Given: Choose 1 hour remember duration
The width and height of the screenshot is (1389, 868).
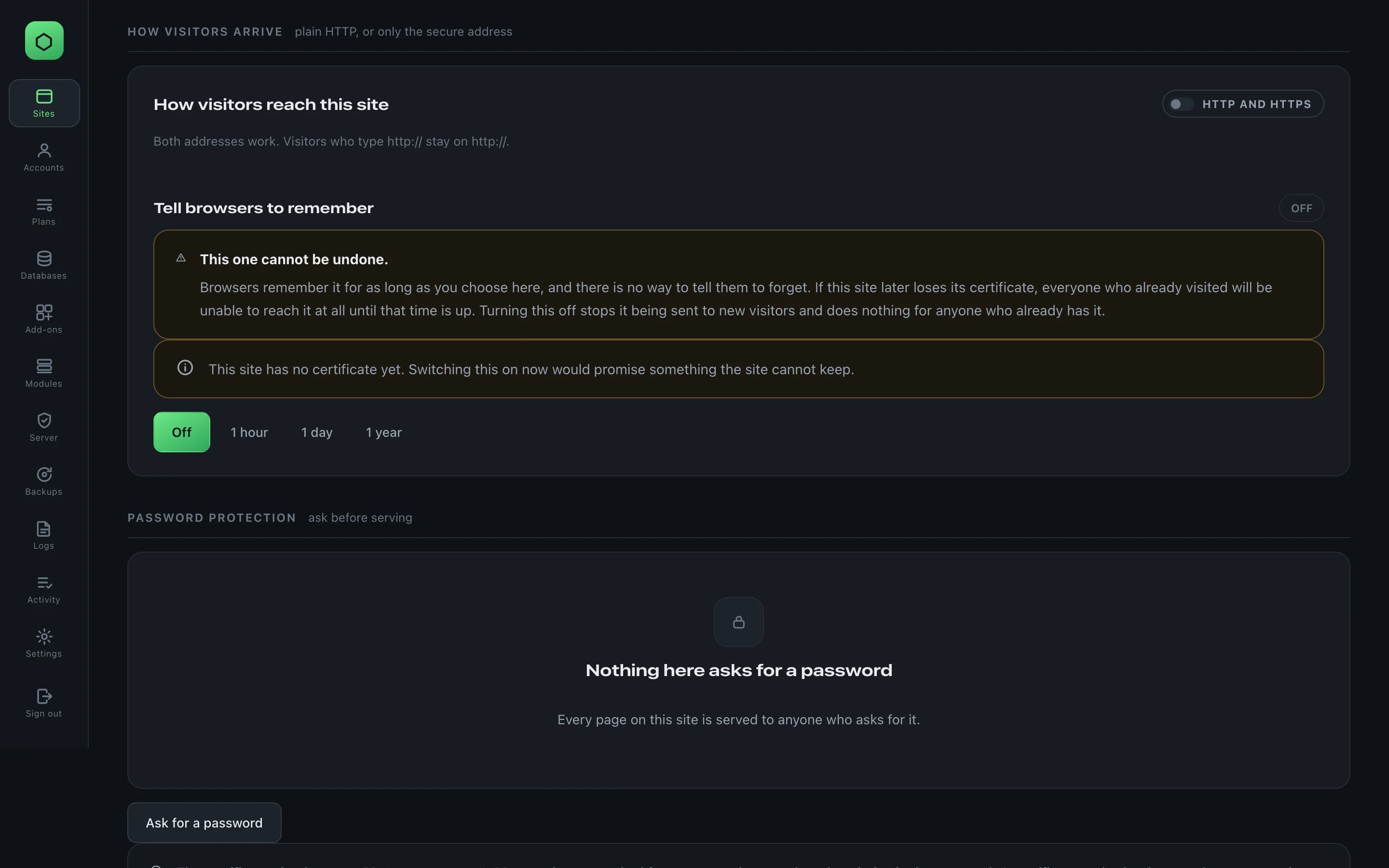Looking at the screenshot, I should click(249, 432).
